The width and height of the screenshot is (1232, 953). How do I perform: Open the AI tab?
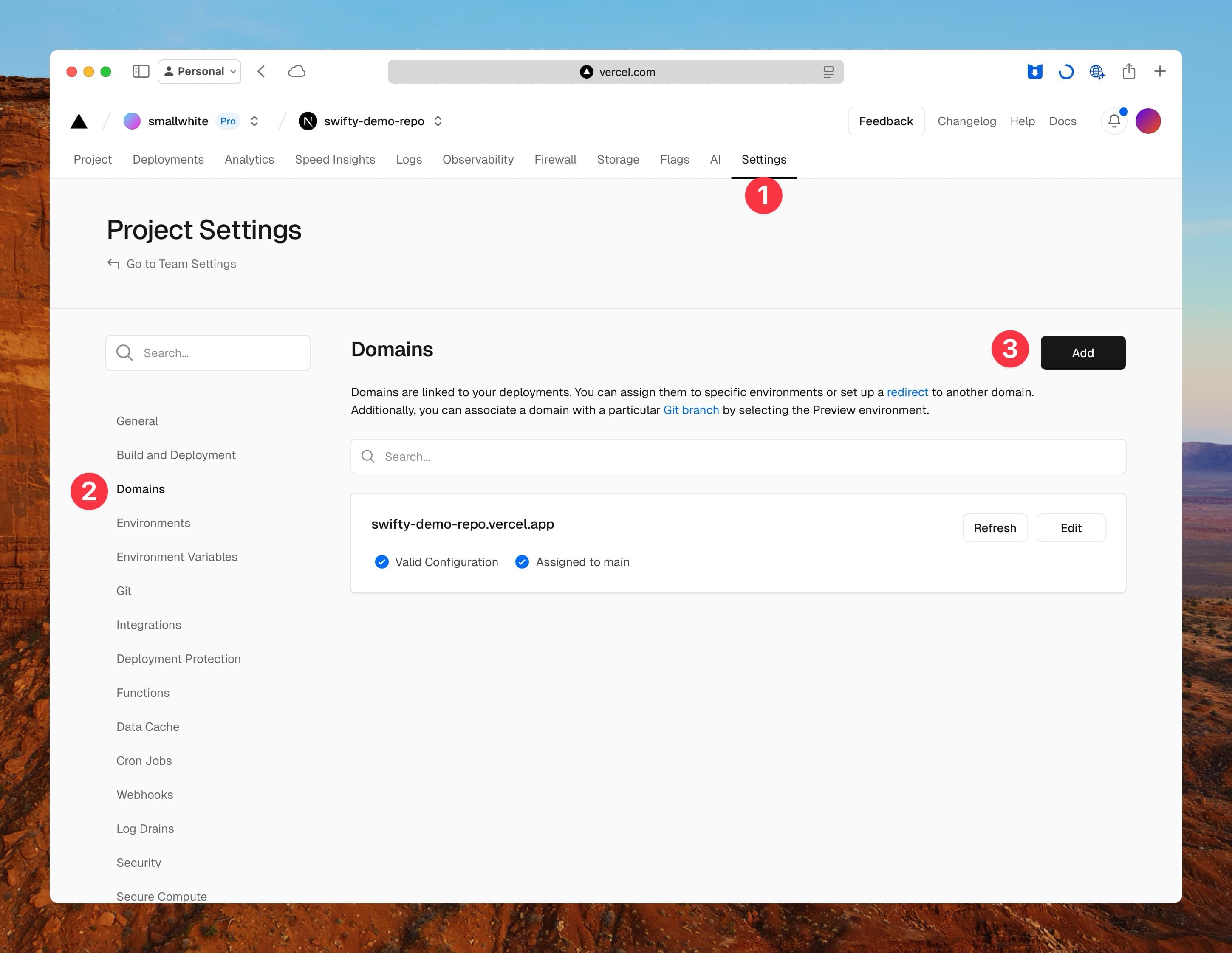[715, 160]
